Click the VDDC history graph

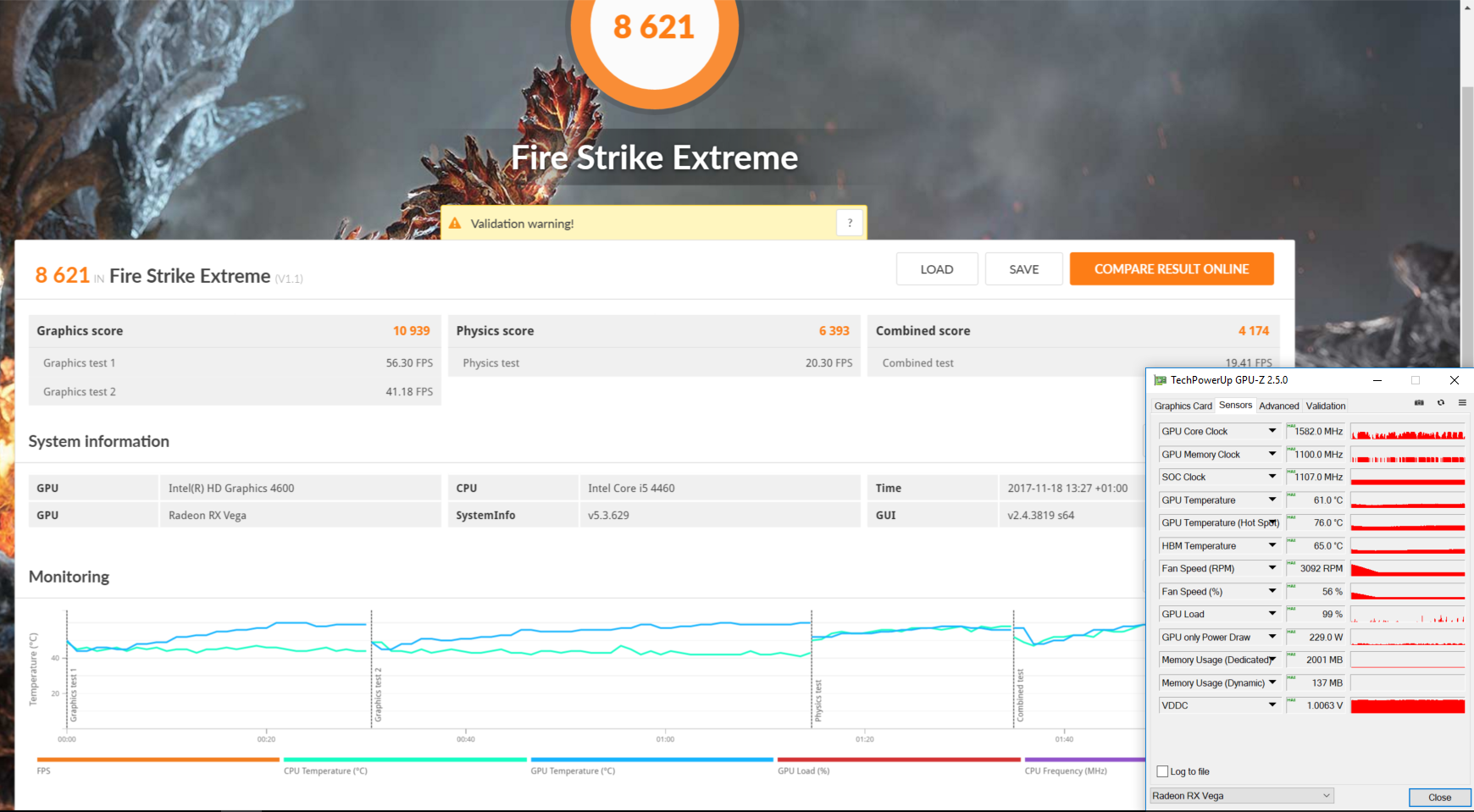click(1407, 705)
